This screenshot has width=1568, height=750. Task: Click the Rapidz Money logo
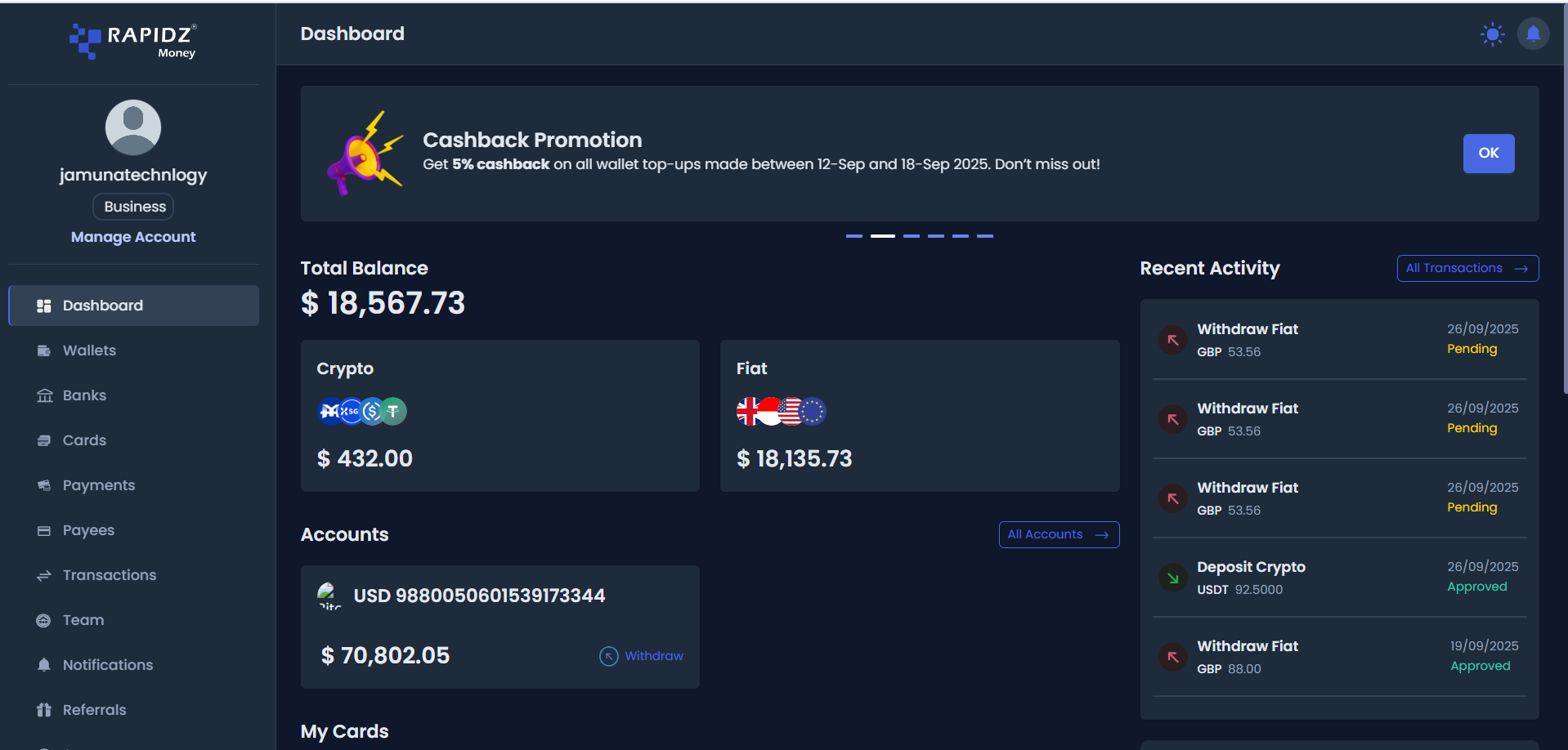tap(133, 41)
